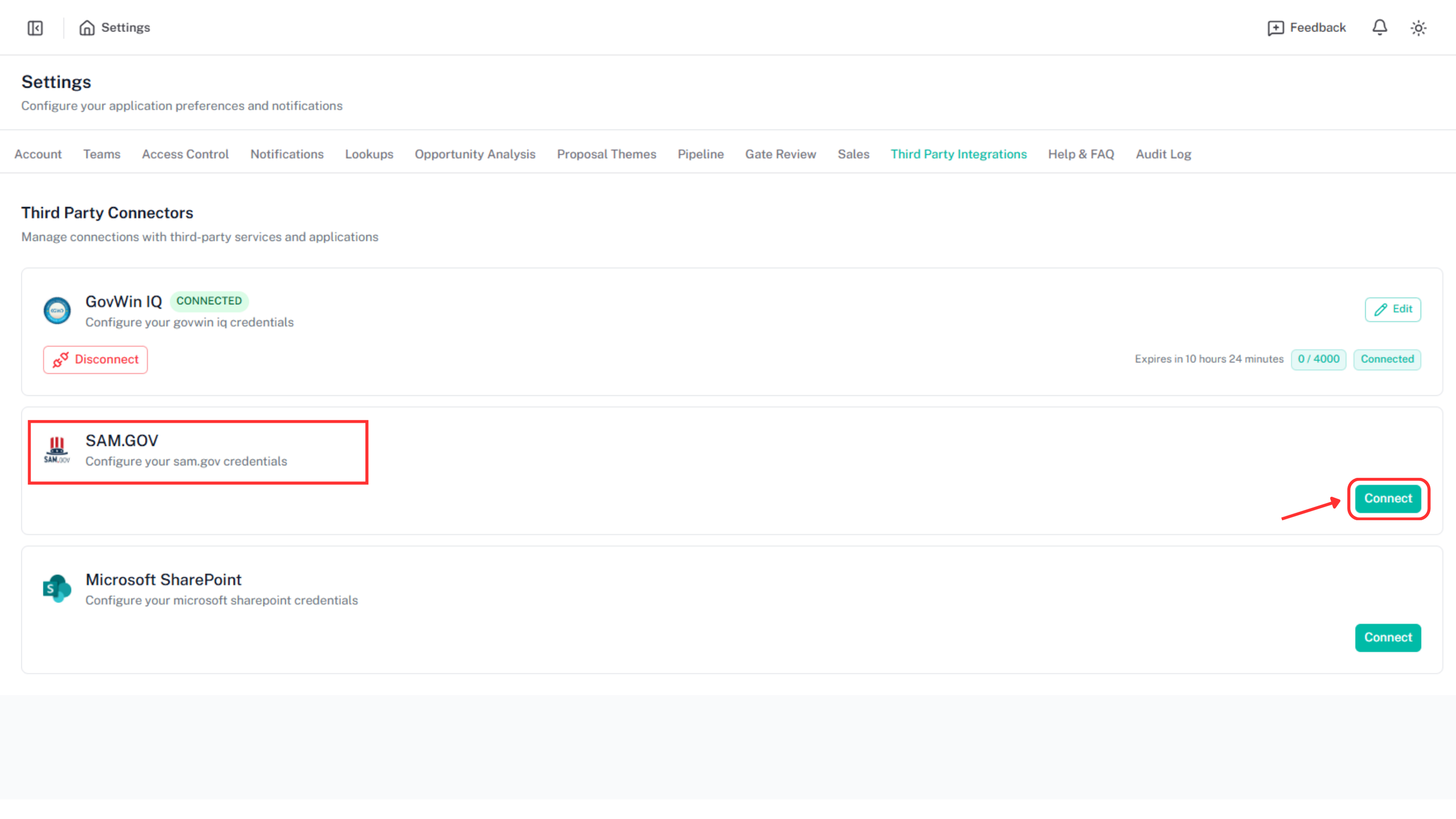
Task: Click 'Manage connections with third-party services' text
Action: pos(199,237)
